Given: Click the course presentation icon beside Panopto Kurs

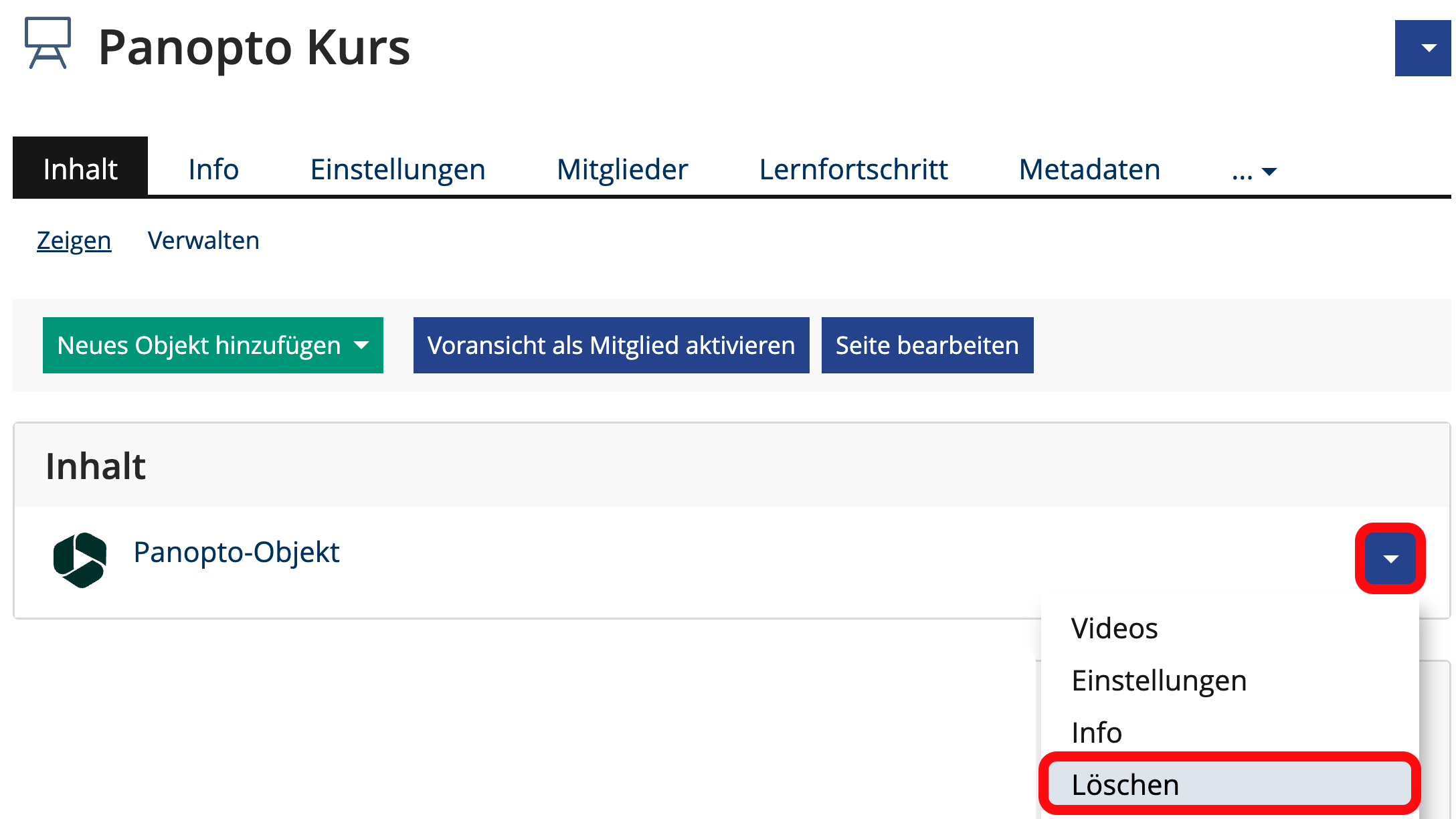Looking at the screenshot, I should click(48, 43).
